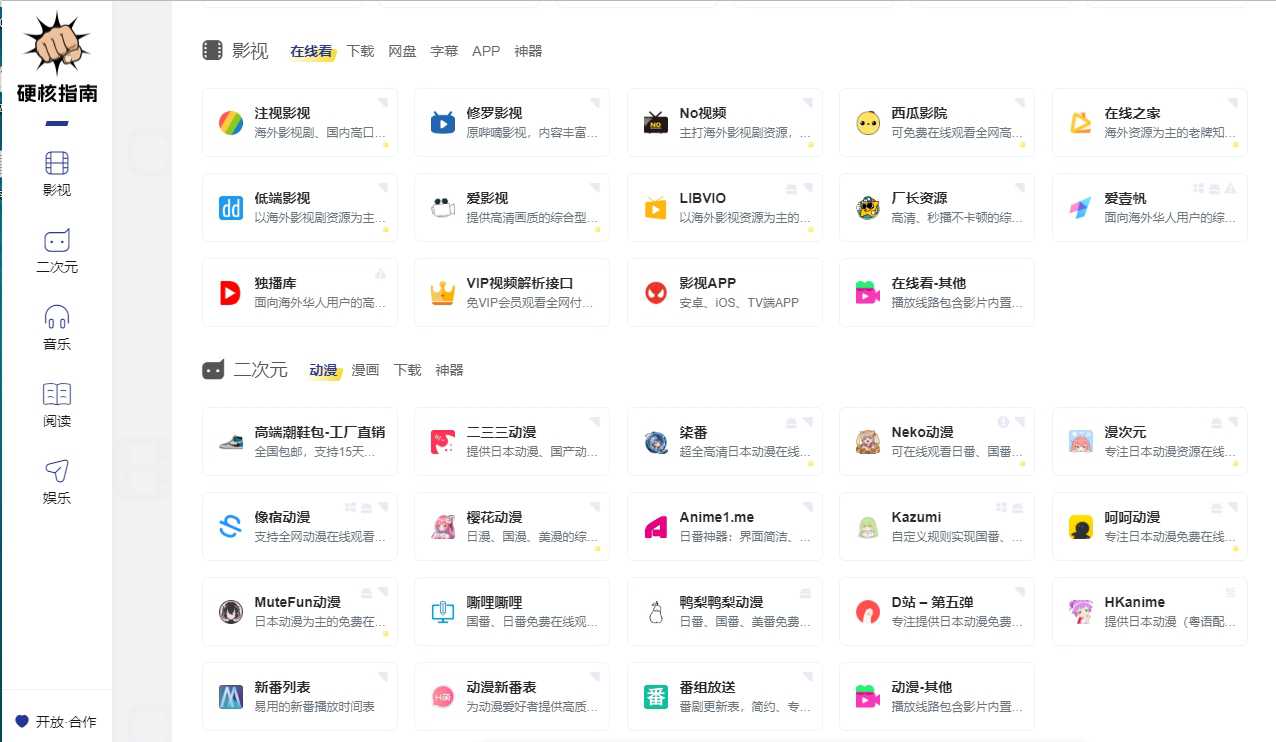The image size is (1276, 742).
Task: Open the 鸭梨鸭梨动漫 card
Action: click(724, 611)
